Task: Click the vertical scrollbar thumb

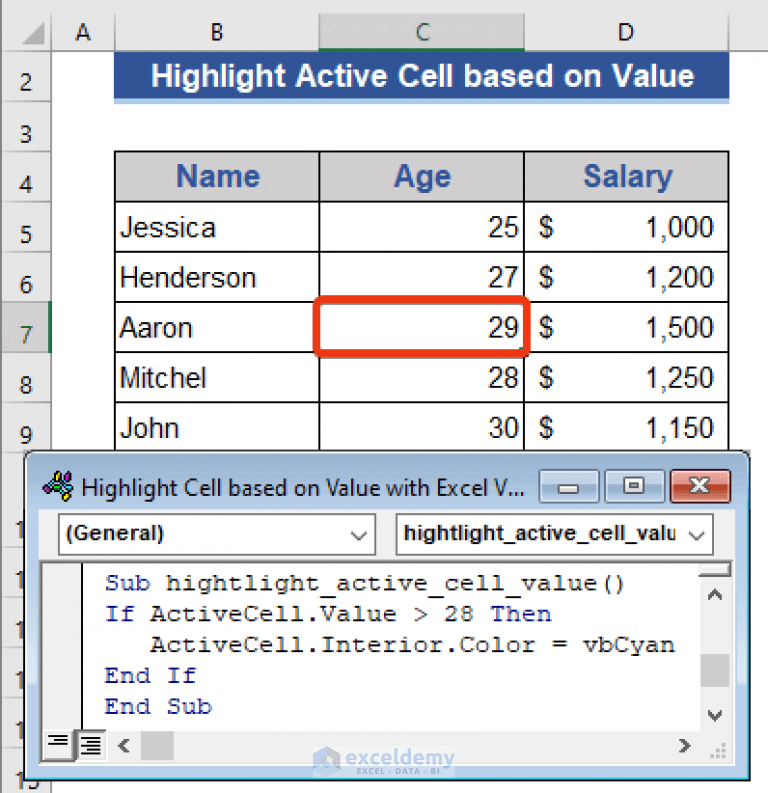Action: [x=714, y=670]
